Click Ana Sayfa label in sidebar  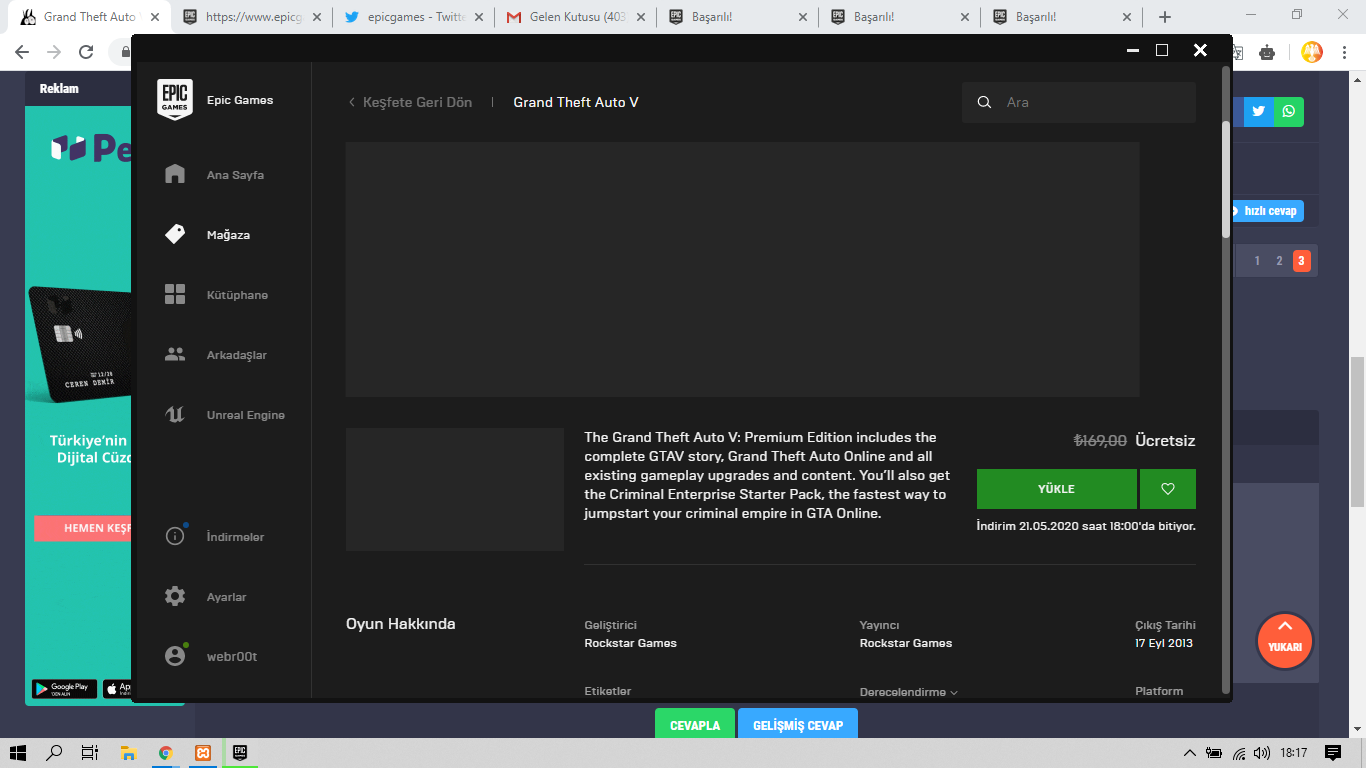[x=235, y=175]
